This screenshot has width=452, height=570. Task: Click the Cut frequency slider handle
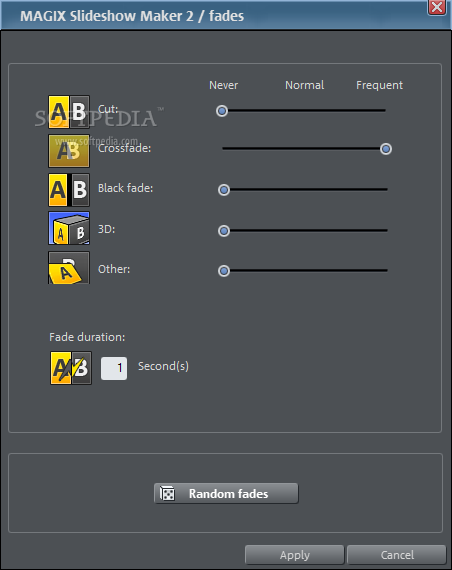click(222, 111)
